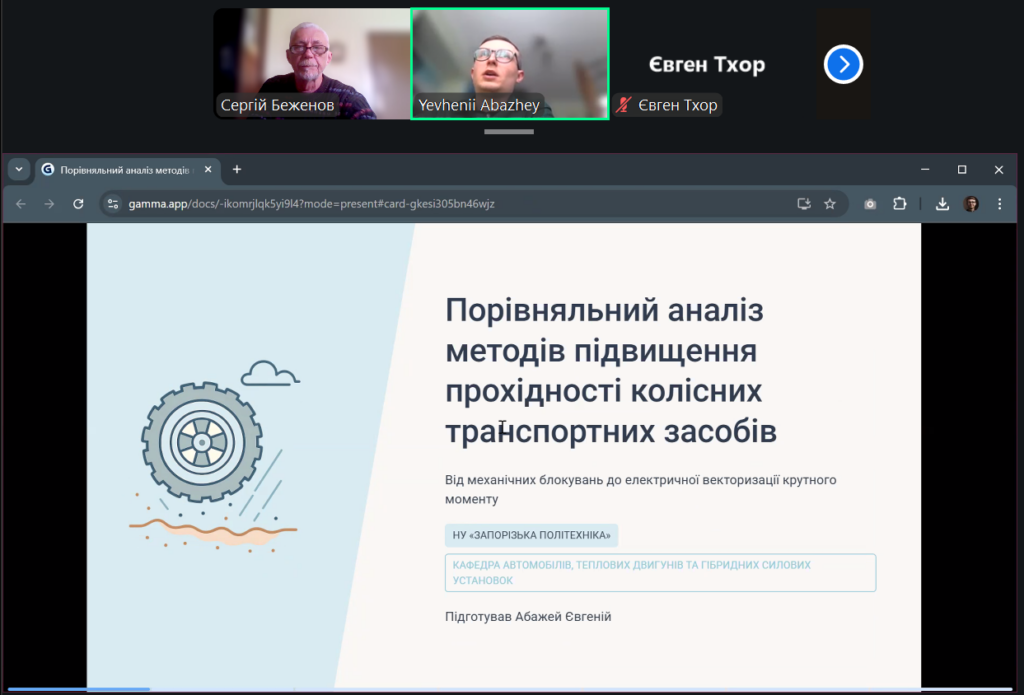Expand the tab search dropdown arrow
The width and height of the screenshot is (1024, 695).
pos(18,169)
